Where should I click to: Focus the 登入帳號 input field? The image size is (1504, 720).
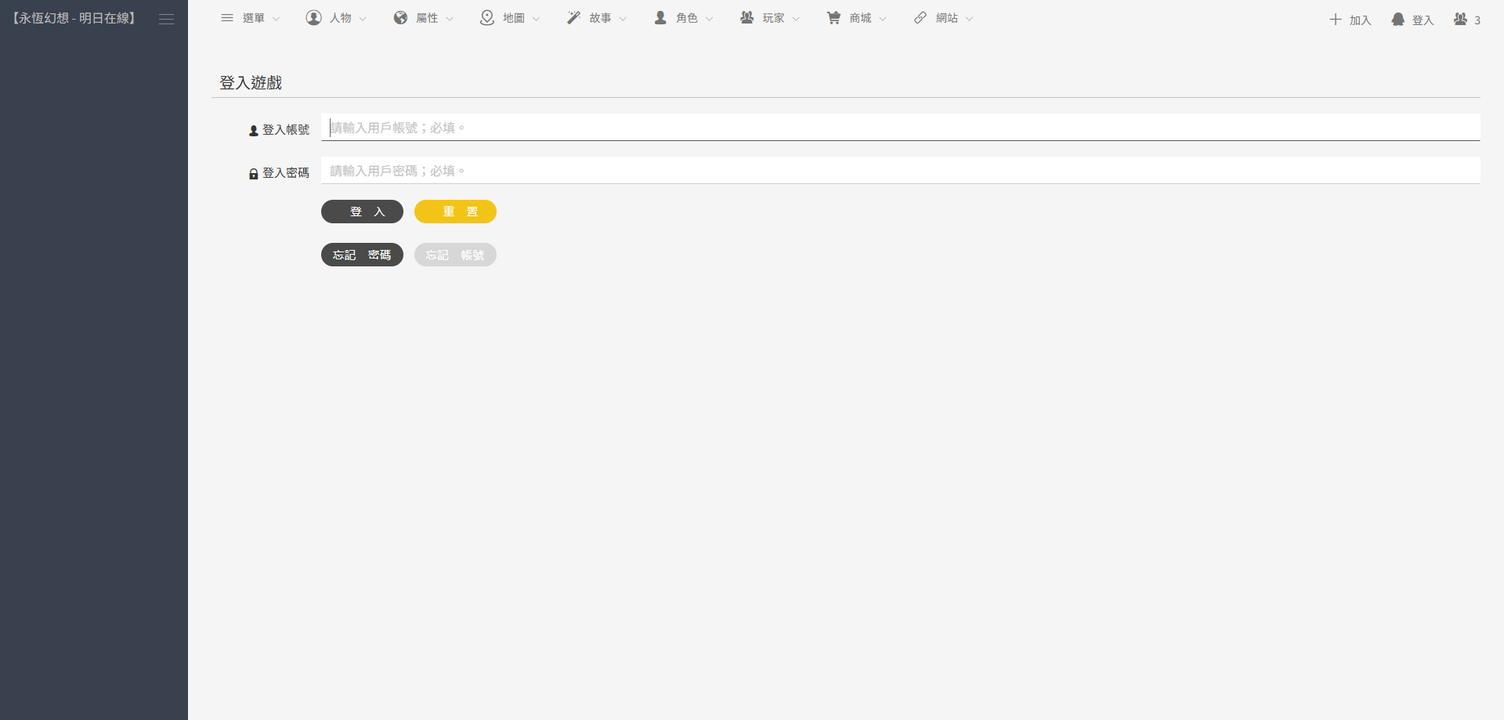(900, 128)
